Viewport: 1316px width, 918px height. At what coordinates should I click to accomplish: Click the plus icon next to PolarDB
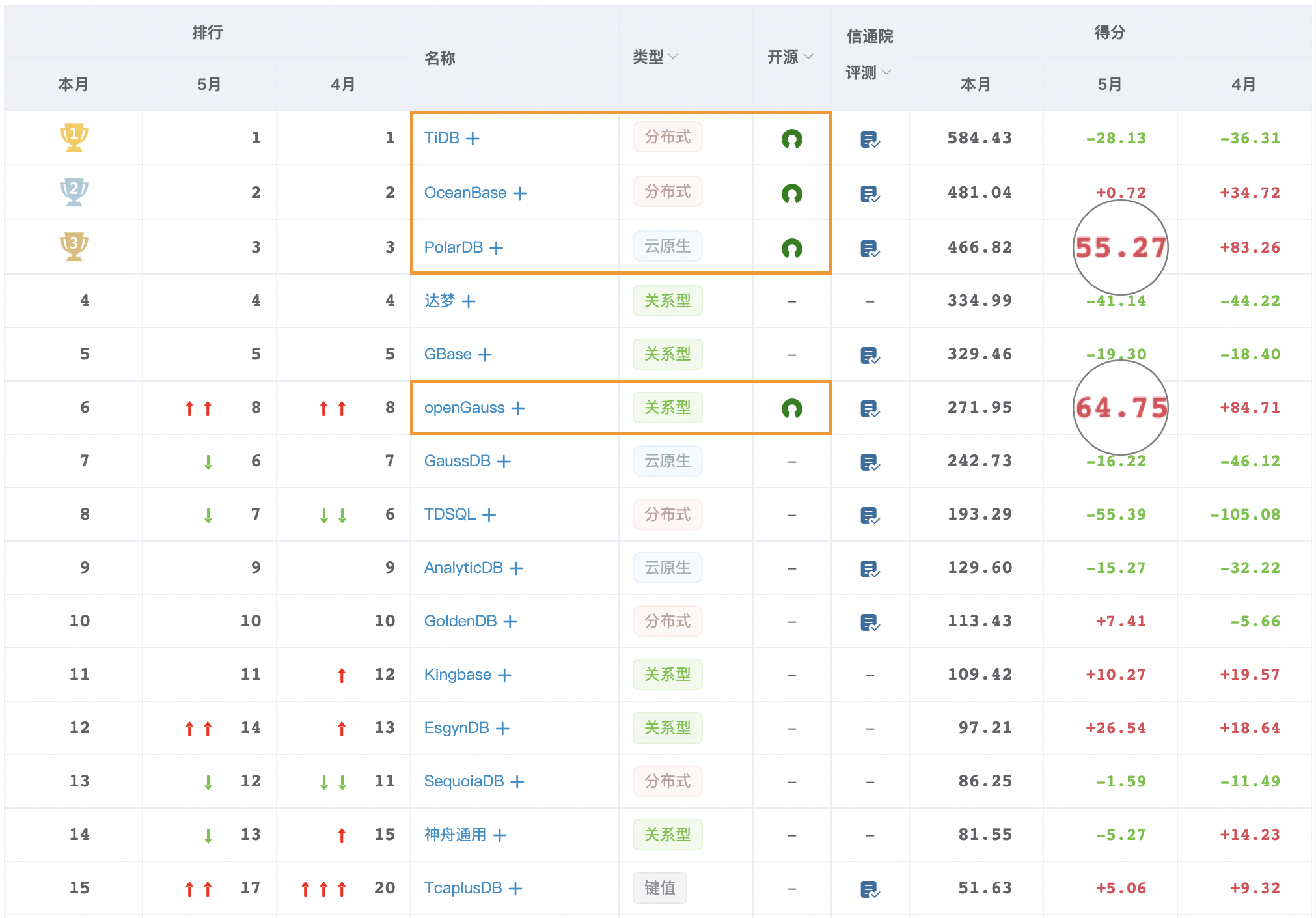[497, 248]
